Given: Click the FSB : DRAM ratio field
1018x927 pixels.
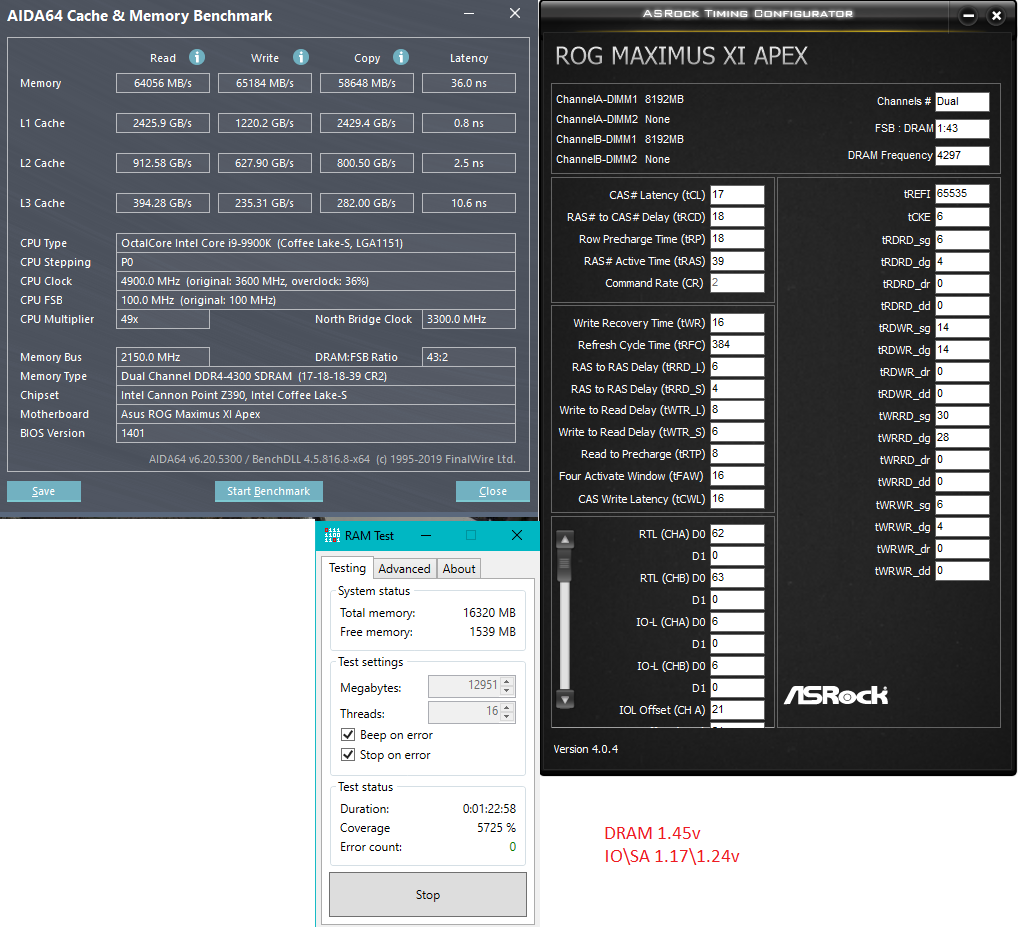Looking at the screenshot, I should click(962, 129).
